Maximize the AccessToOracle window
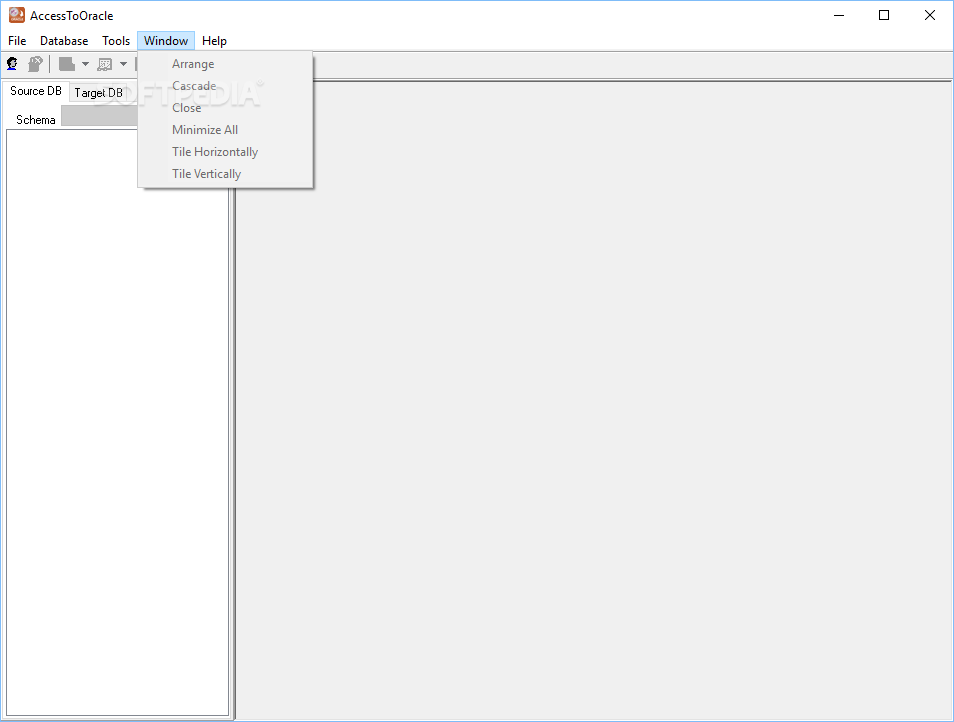Screen dimensions: 954x722 (884, 15)
